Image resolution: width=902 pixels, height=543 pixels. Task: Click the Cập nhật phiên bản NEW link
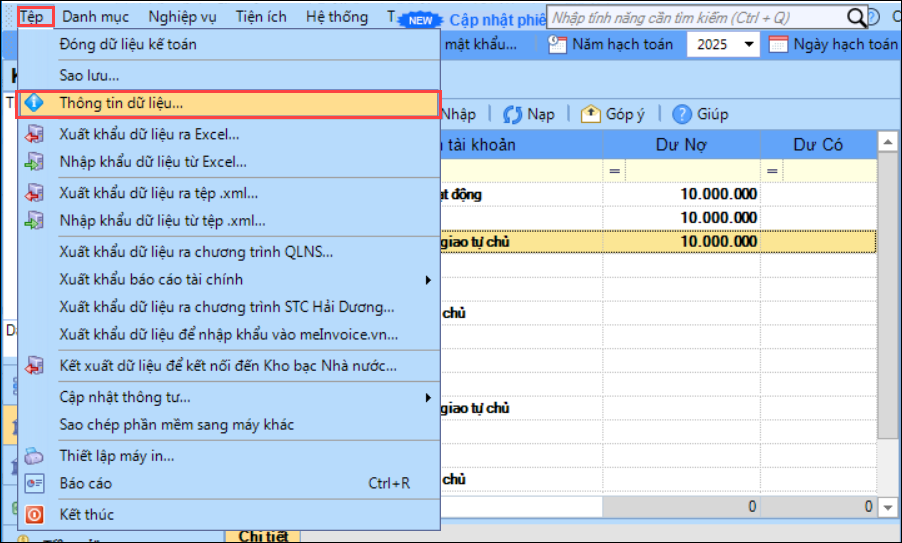(490, 19)
